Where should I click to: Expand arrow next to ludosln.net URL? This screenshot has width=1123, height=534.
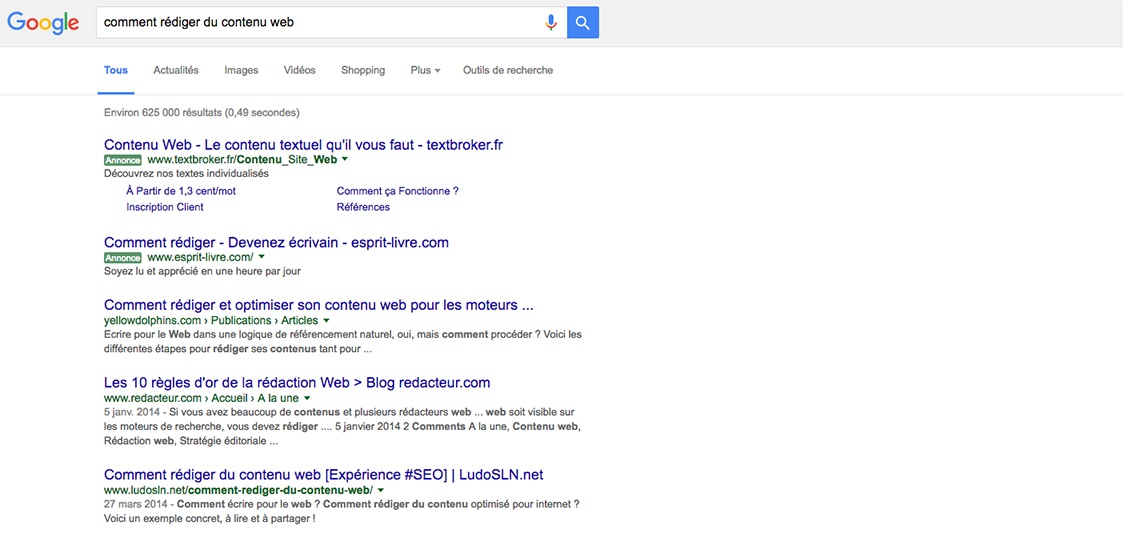[380, 490]
